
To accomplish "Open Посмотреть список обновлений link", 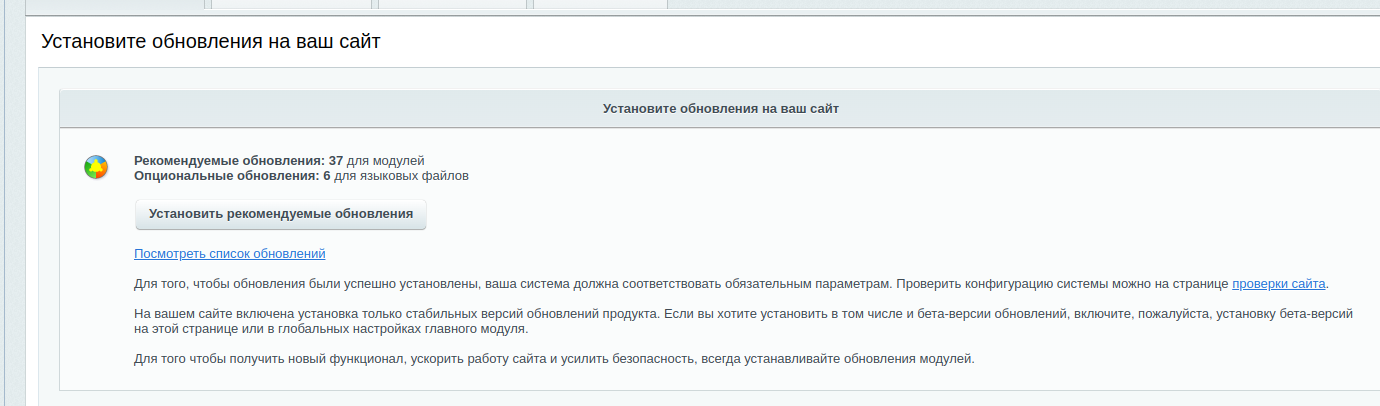I will pos(230,254).
